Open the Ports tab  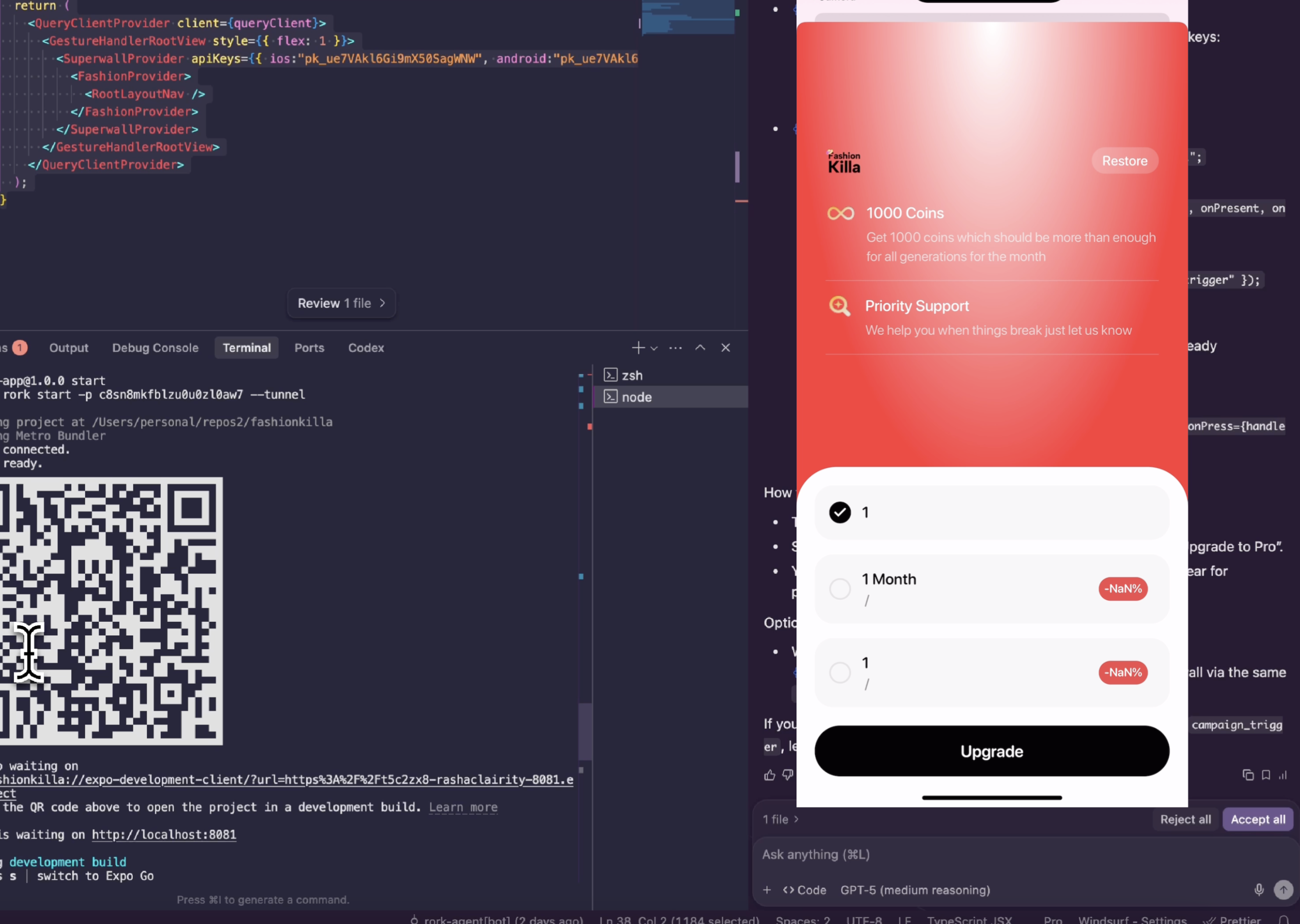(309, 347)
